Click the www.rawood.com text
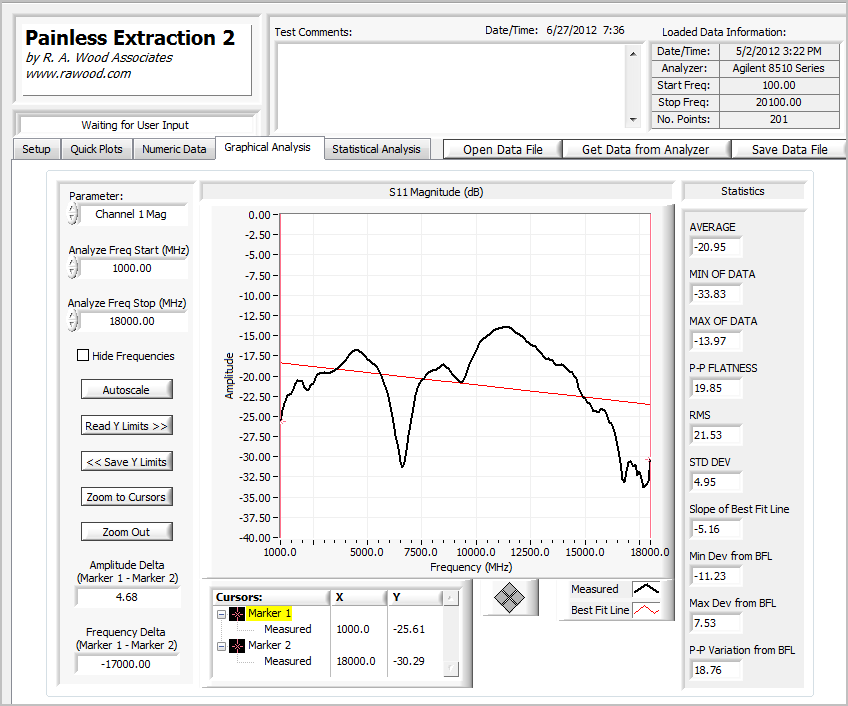The image size is (848, 706). point(78,74)
